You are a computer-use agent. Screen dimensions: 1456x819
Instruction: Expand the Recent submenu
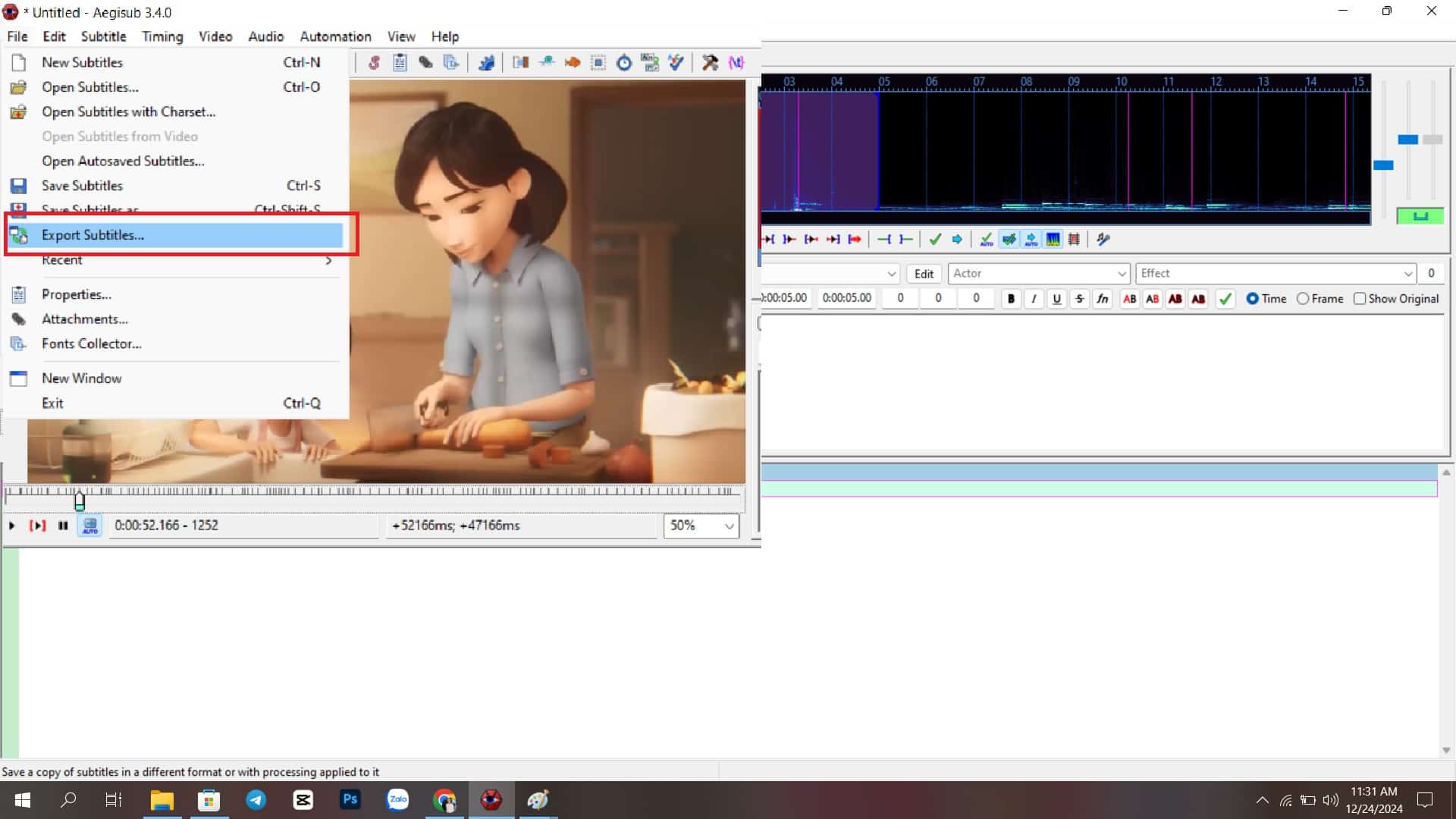click(x=174, y=260)
